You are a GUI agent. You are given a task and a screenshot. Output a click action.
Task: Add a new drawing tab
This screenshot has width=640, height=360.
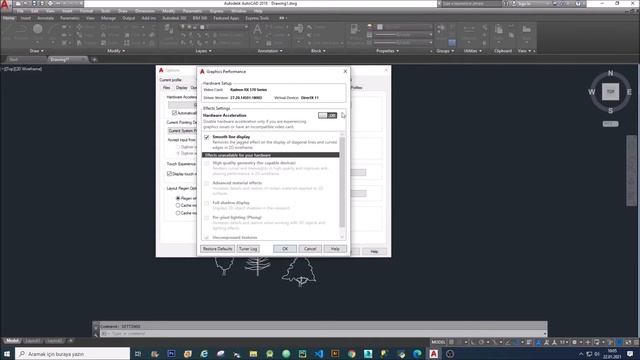(94, 60)
